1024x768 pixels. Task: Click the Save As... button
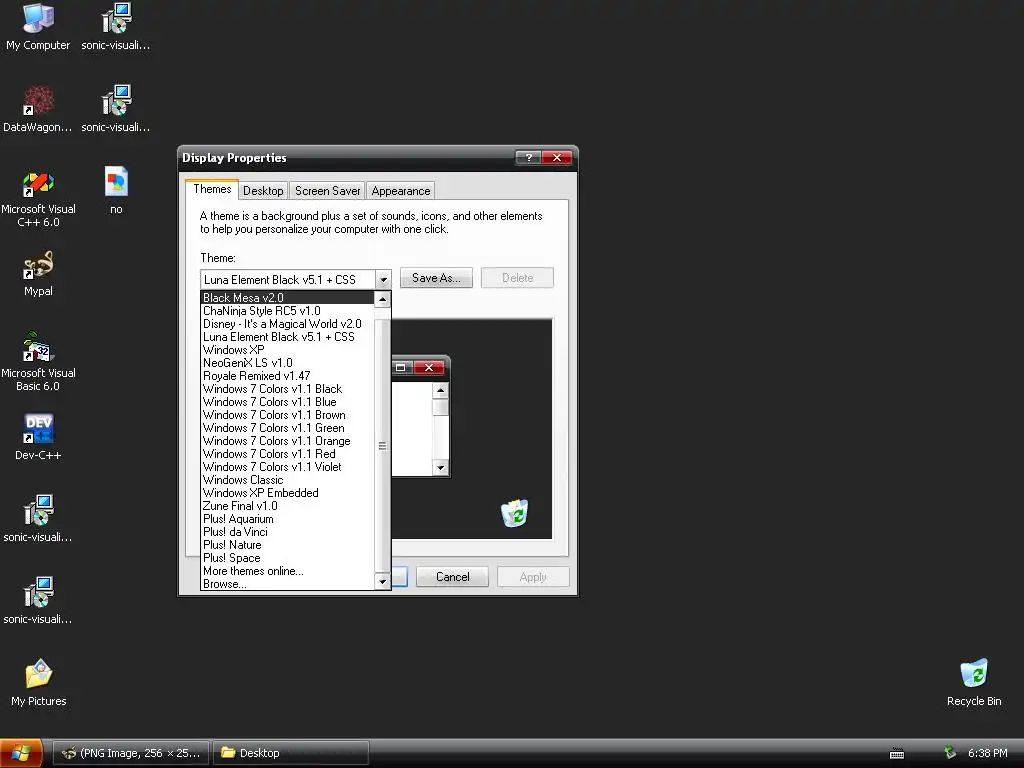(x=436, y=278)
